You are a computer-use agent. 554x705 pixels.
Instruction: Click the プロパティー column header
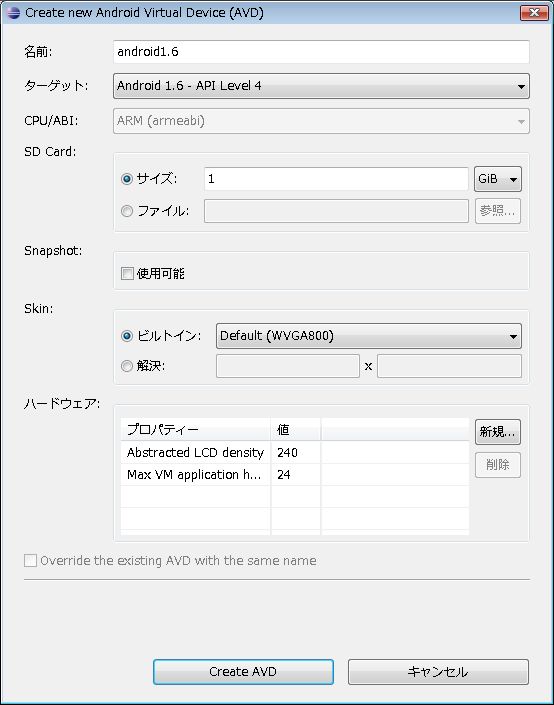tap(196, 429)
